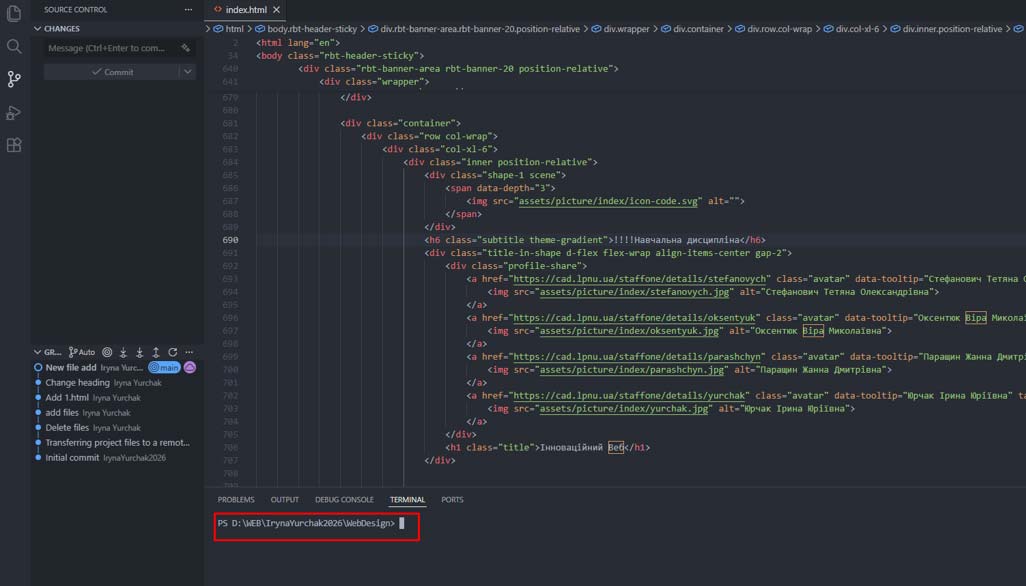Click the body.rbt-header-sticky breadcrumb
Image resolution: width=1026 pixels, height=586 pixels.
click(306, 29)
